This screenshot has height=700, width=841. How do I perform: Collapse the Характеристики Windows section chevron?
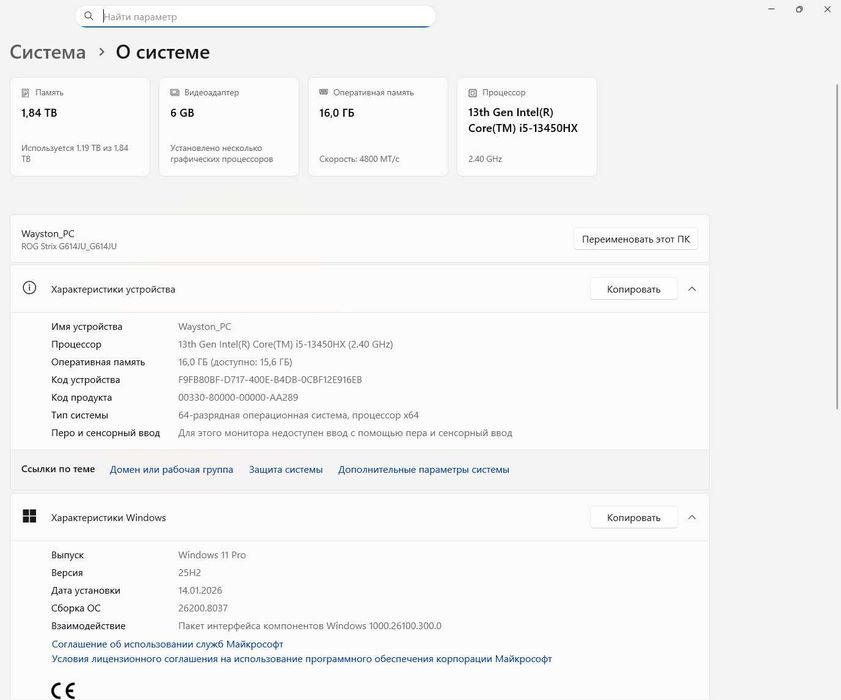692,517
